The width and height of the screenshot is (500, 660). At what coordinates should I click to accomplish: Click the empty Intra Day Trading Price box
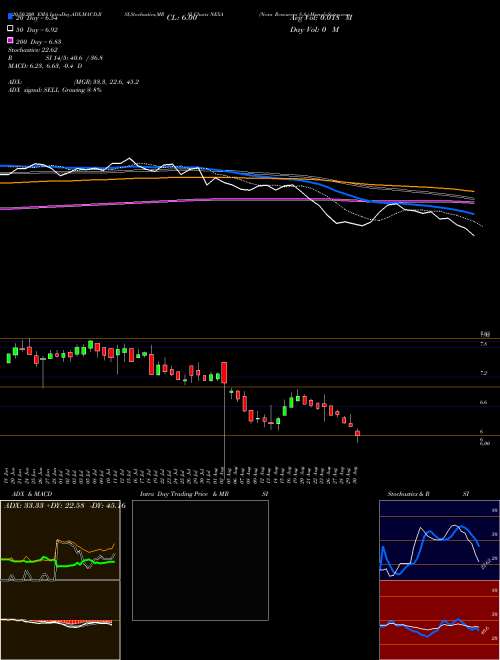(200, 560)
